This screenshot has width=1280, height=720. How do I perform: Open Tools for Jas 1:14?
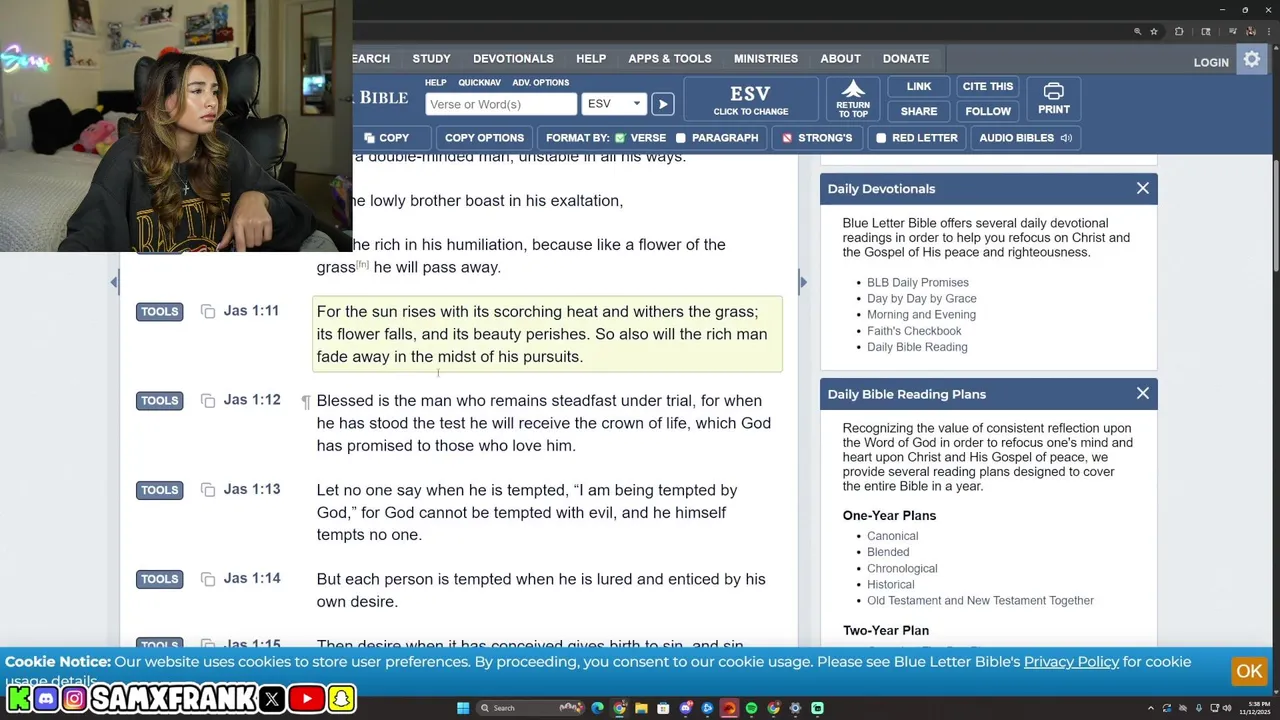159,579
